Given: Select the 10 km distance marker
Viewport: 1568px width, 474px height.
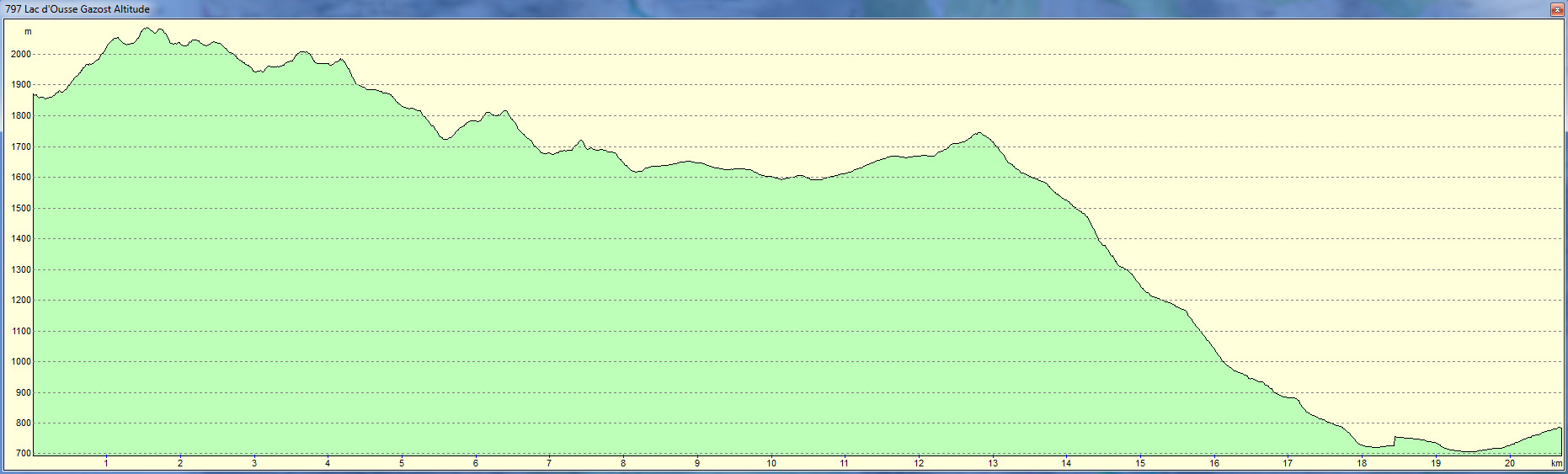Looking at the screenshot, I should tap(771, 463).
